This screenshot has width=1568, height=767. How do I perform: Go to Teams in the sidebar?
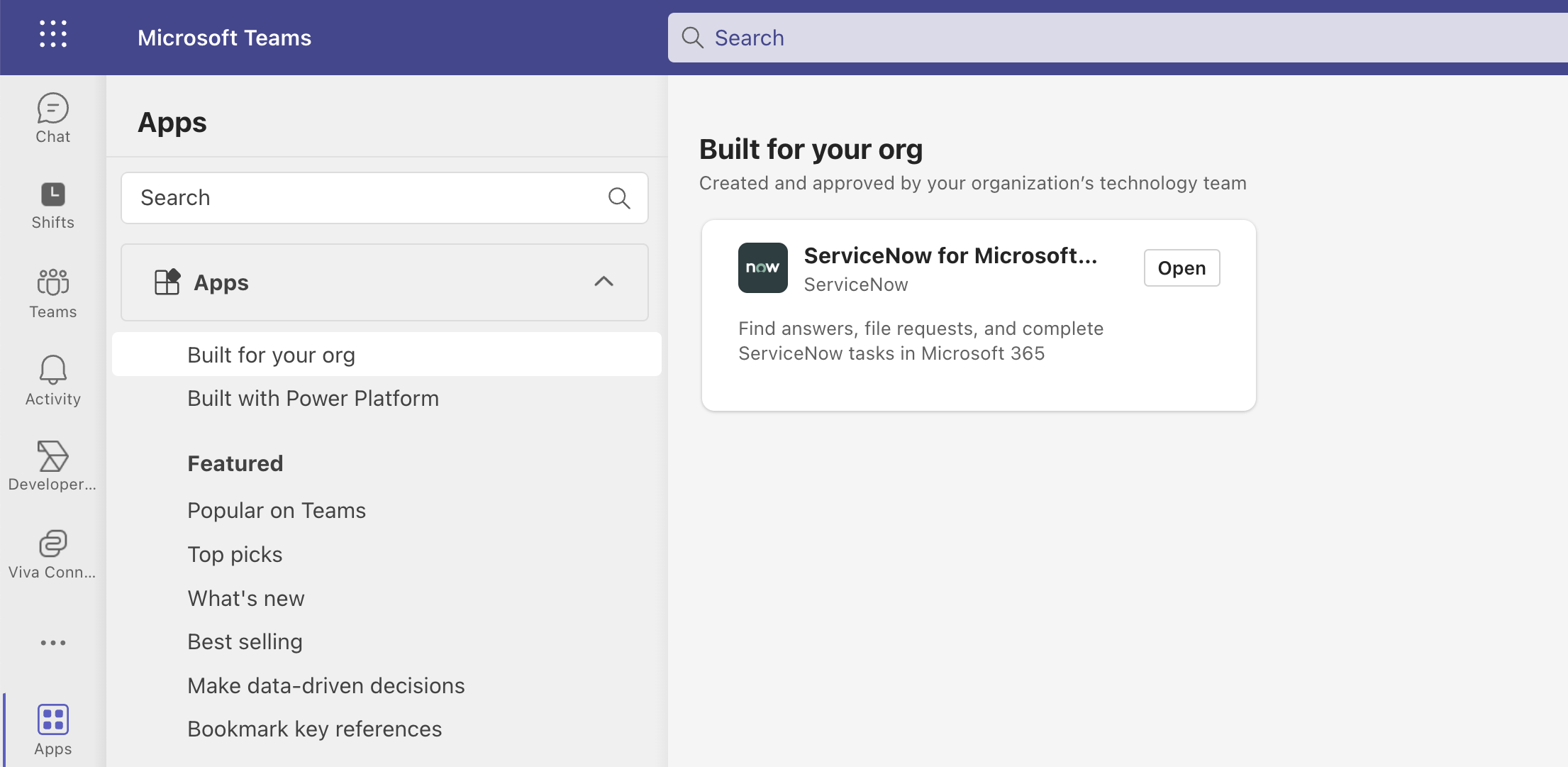click(x=53, y=293)
